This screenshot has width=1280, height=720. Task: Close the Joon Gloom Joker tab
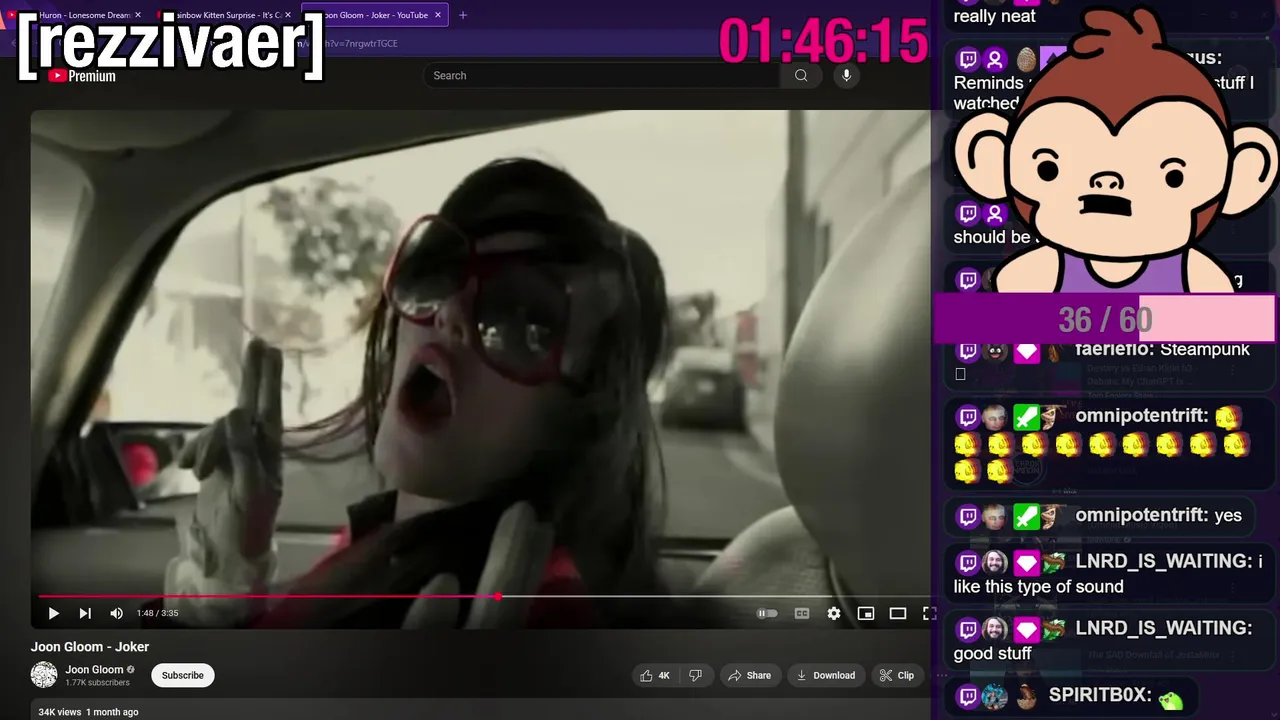coord(438,15)
